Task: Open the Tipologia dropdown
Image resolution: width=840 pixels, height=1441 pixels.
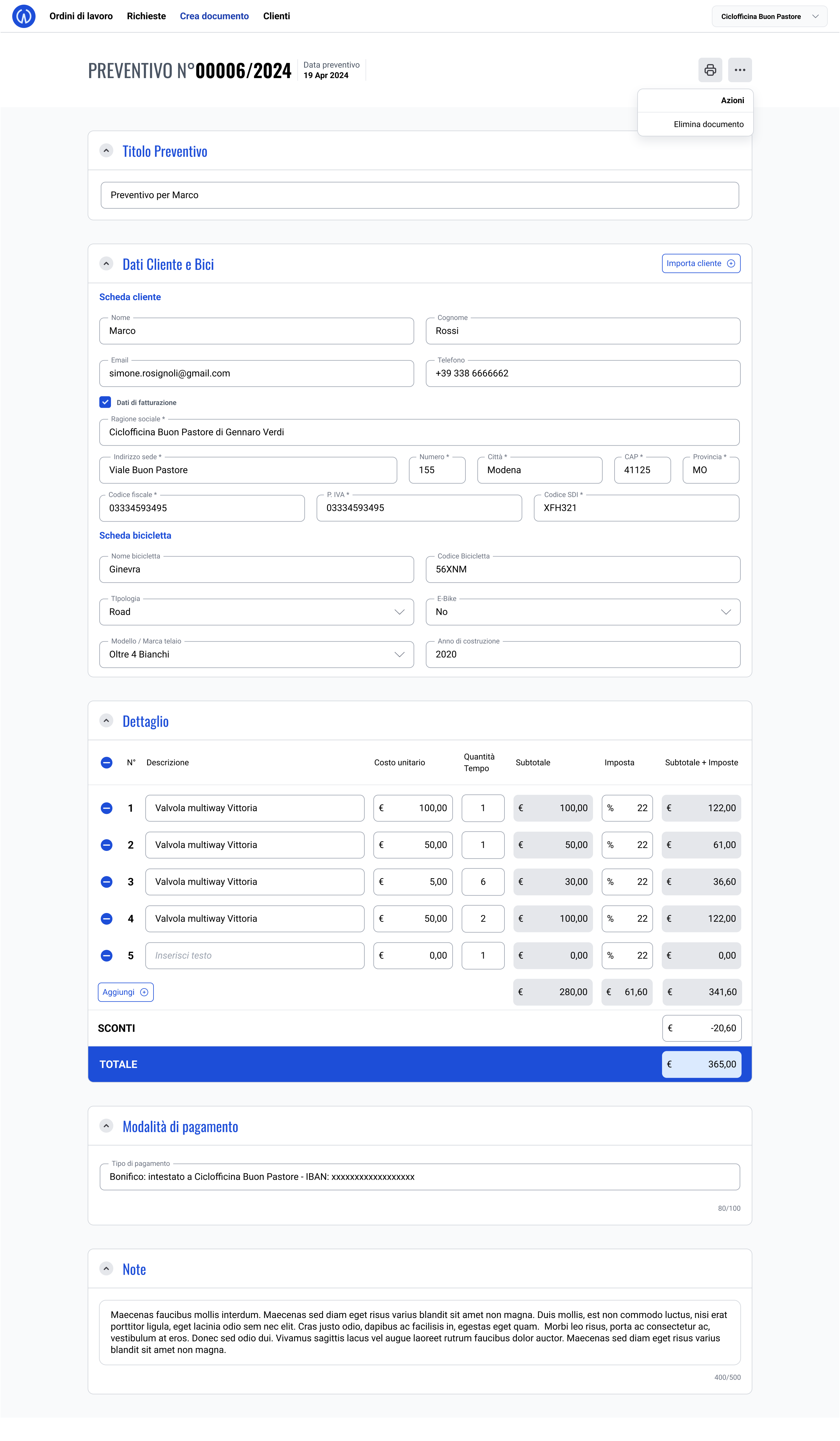Action: [x=256, y=612]
